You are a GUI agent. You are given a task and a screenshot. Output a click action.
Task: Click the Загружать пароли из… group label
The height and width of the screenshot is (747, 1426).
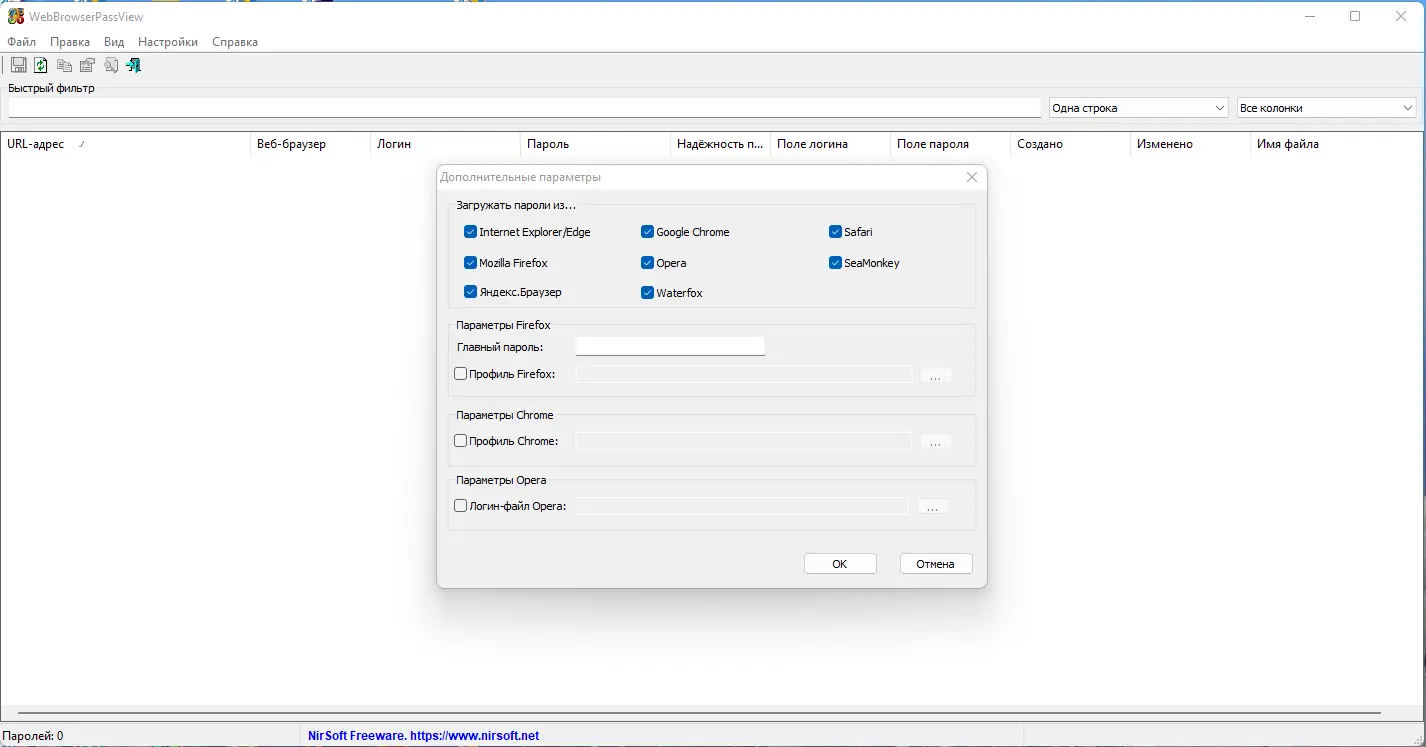point(516,205)
